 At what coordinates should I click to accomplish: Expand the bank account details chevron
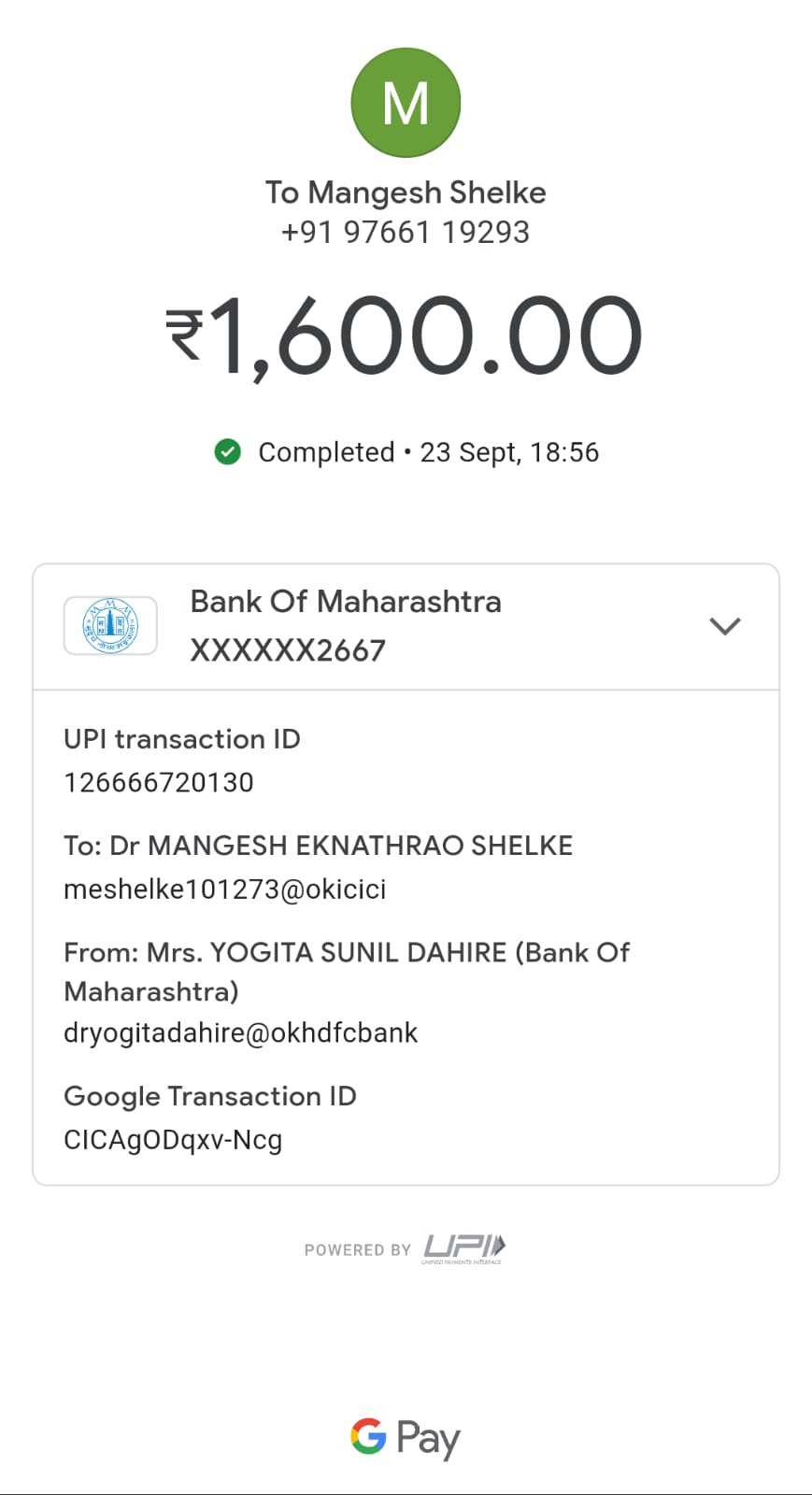pyautogui.click(x=724, y=626)
